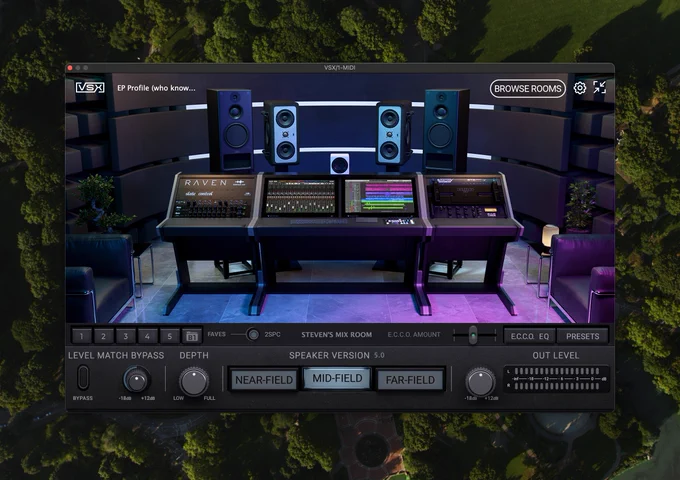
Task: Select favorite slot 5
Action: [170, 336]
